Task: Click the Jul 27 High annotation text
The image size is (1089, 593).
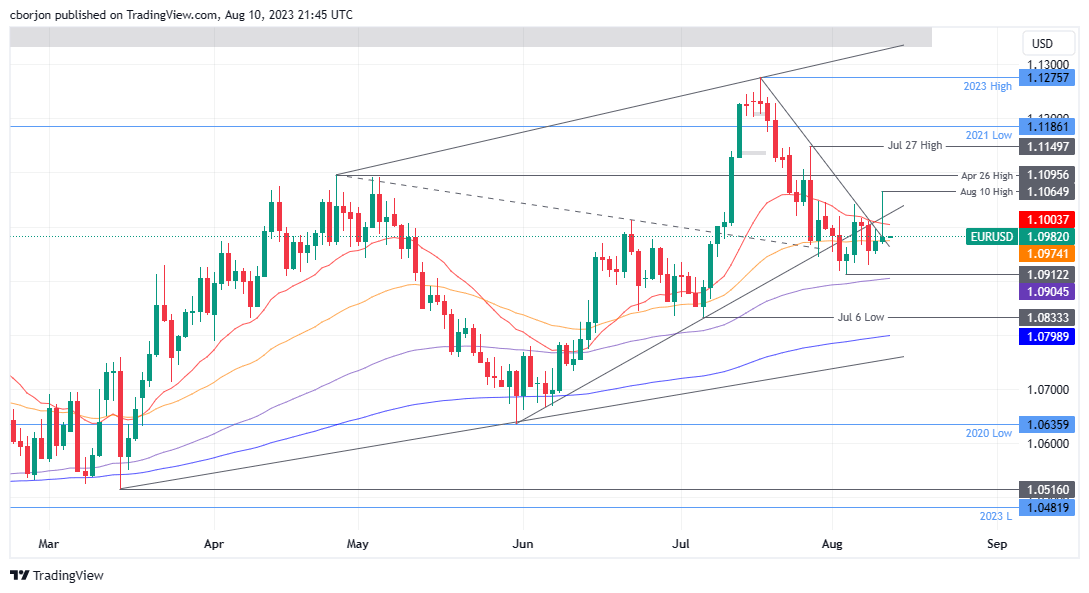Action: 913,145
